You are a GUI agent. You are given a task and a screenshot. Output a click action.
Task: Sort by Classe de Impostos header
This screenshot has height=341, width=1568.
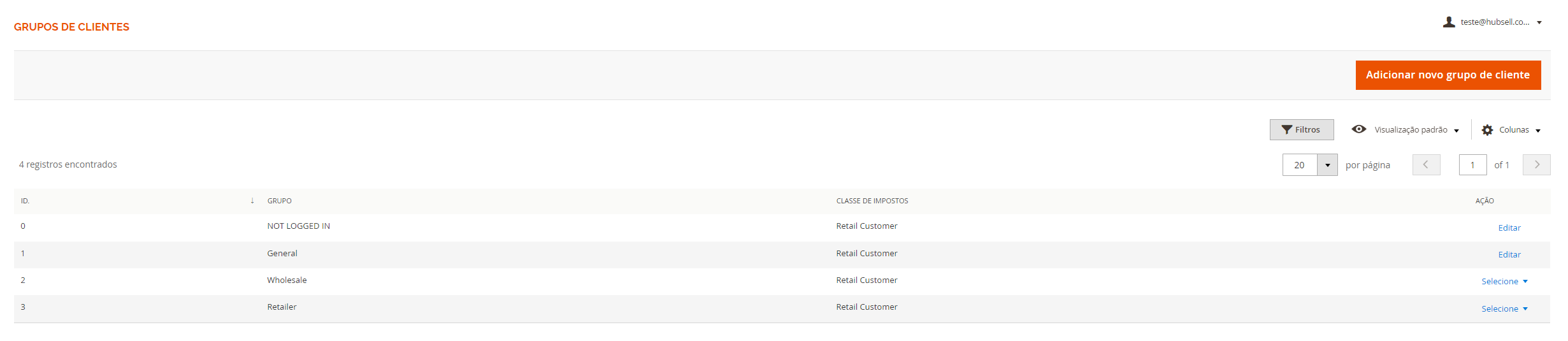point(872,201)
